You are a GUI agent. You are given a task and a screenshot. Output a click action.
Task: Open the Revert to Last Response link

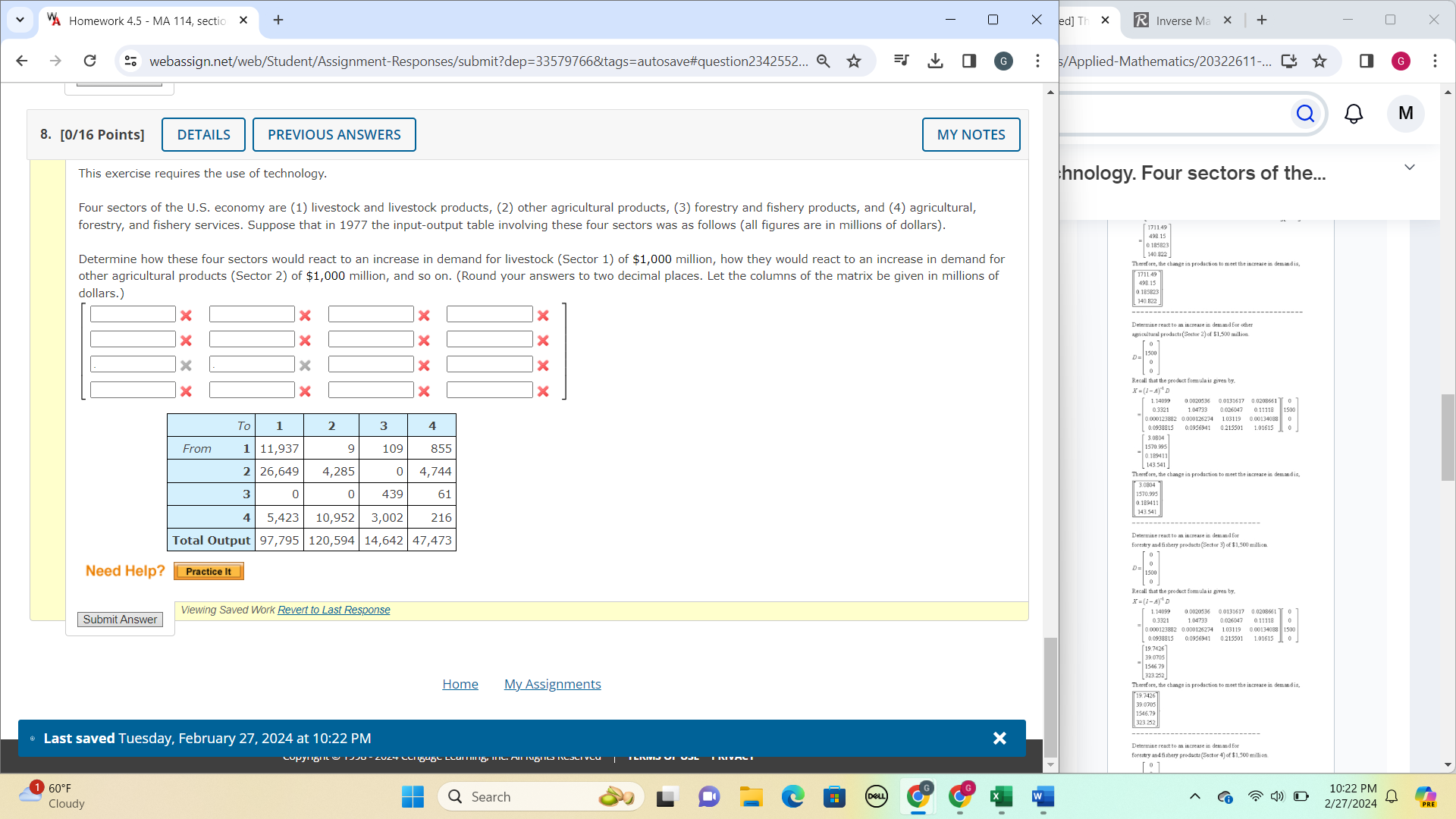coord(333,610)
